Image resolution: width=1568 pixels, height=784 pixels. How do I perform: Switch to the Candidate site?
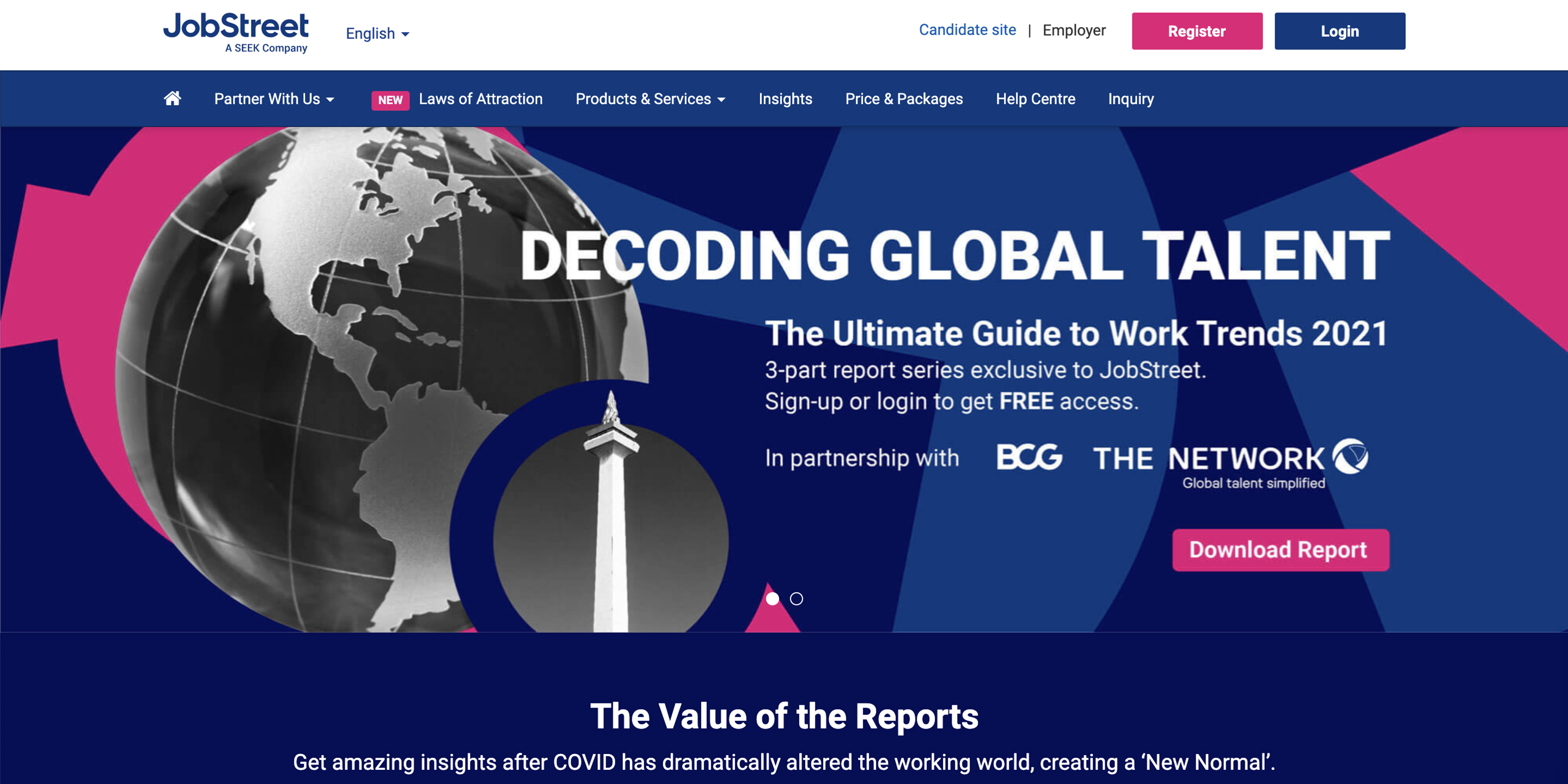tap(967, 30)
